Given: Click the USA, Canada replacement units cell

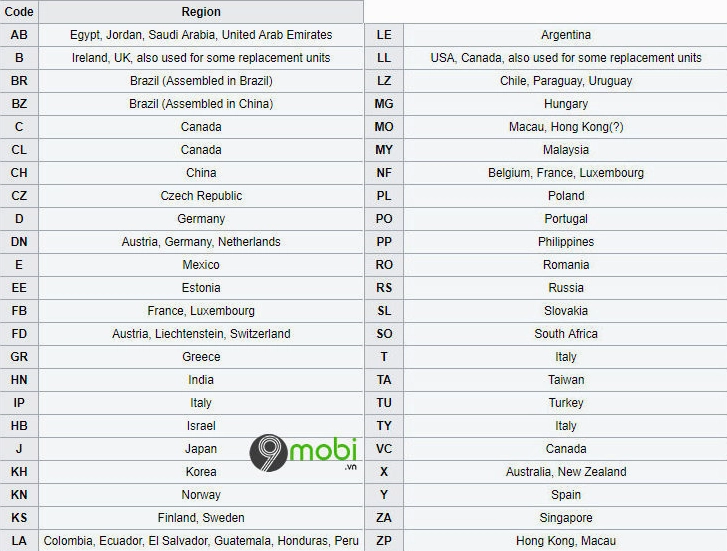Looking at the screenshot, I should click(566, 58).
